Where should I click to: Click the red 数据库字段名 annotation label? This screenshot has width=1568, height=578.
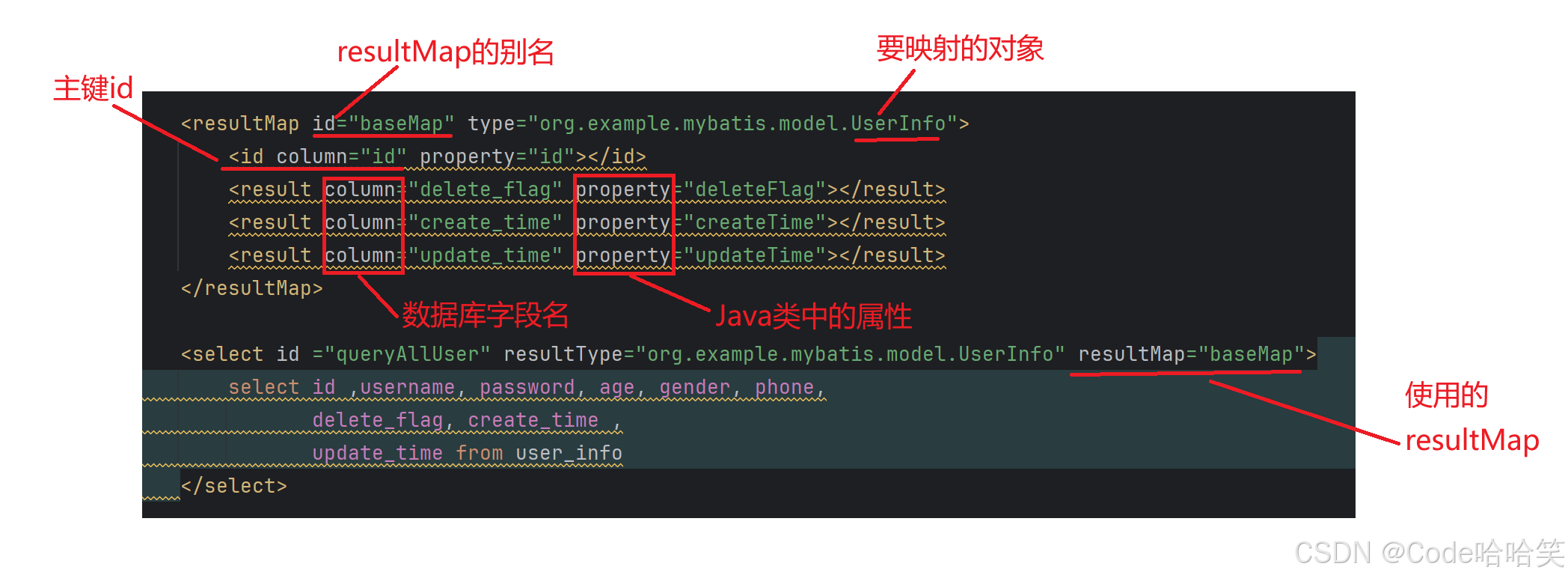point(486,315)
